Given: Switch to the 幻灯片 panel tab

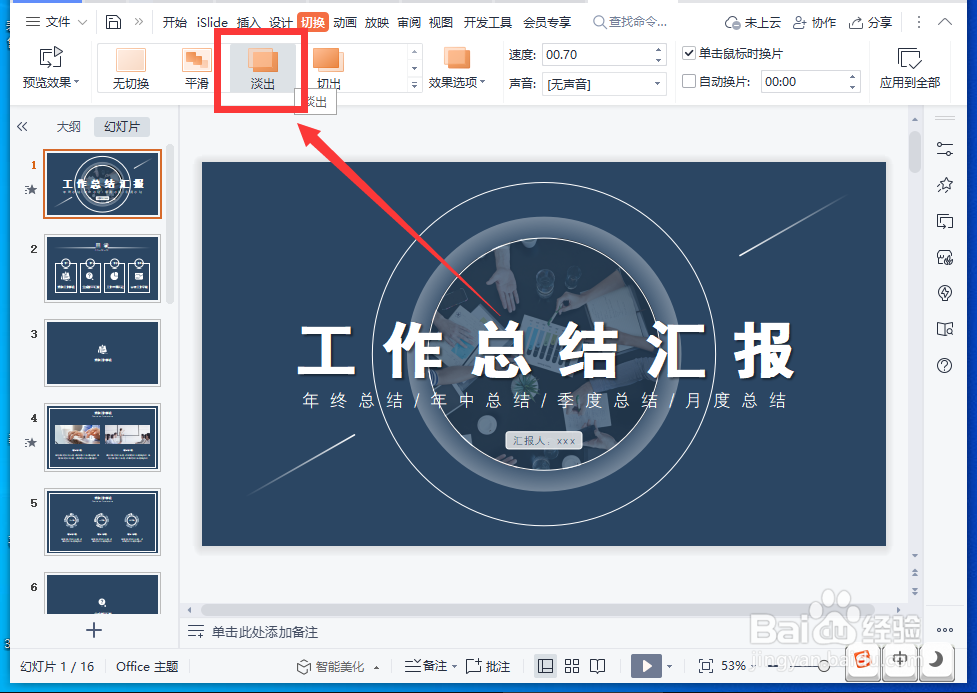Looking at the screenshot, I should coord(122,127).
